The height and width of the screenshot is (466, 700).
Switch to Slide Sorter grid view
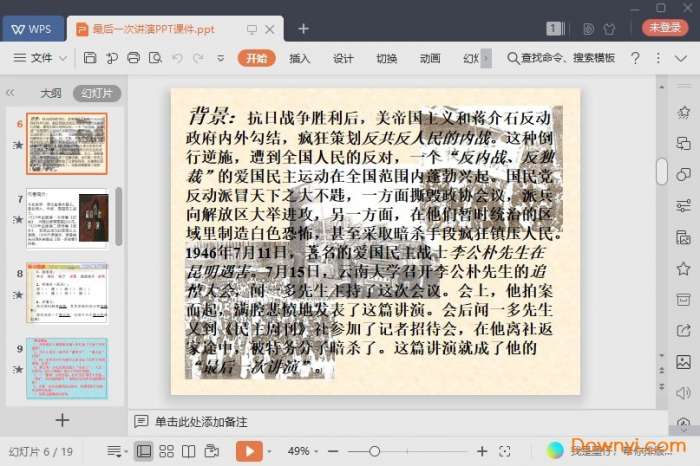coord(166,451)
